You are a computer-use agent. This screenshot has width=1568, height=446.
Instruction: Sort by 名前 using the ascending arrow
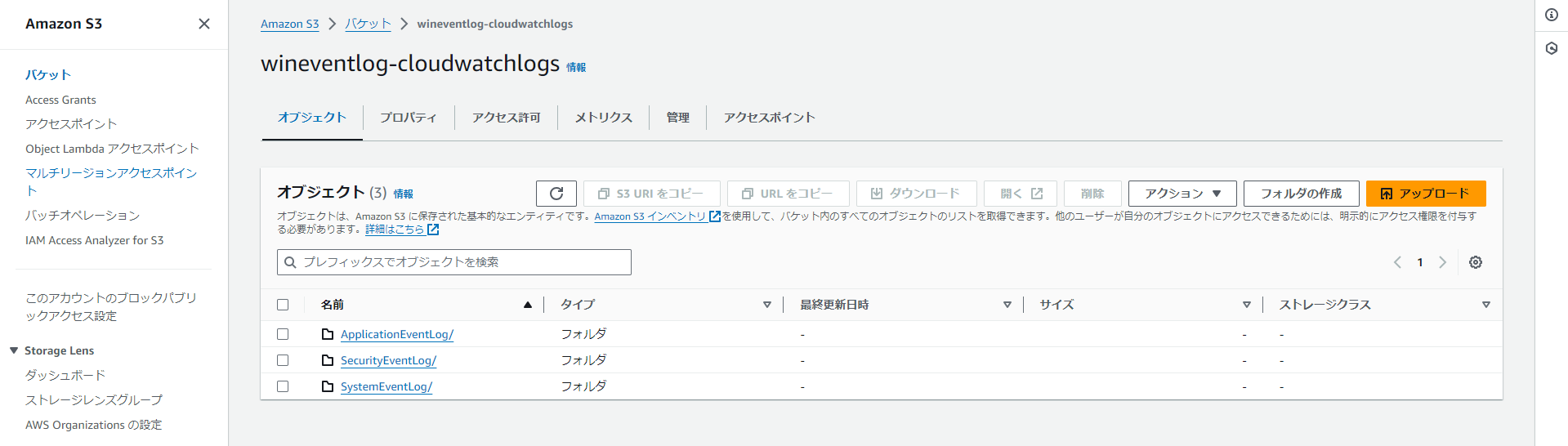tap(528, 305)
